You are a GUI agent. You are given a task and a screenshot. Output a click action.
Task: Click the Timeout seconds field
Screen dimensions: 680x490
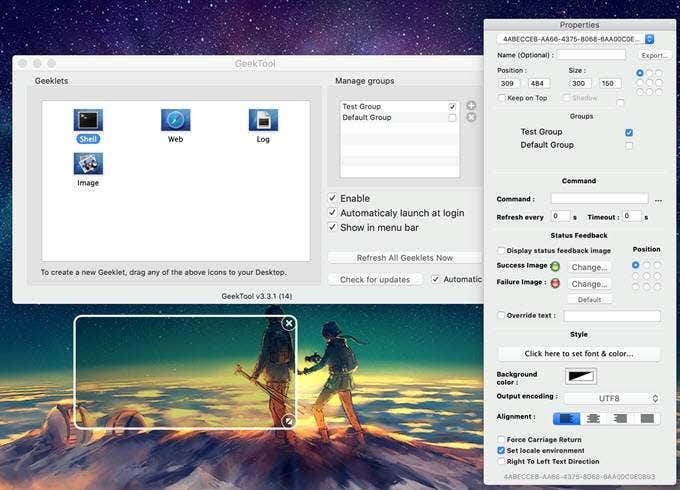pos(632,216)
